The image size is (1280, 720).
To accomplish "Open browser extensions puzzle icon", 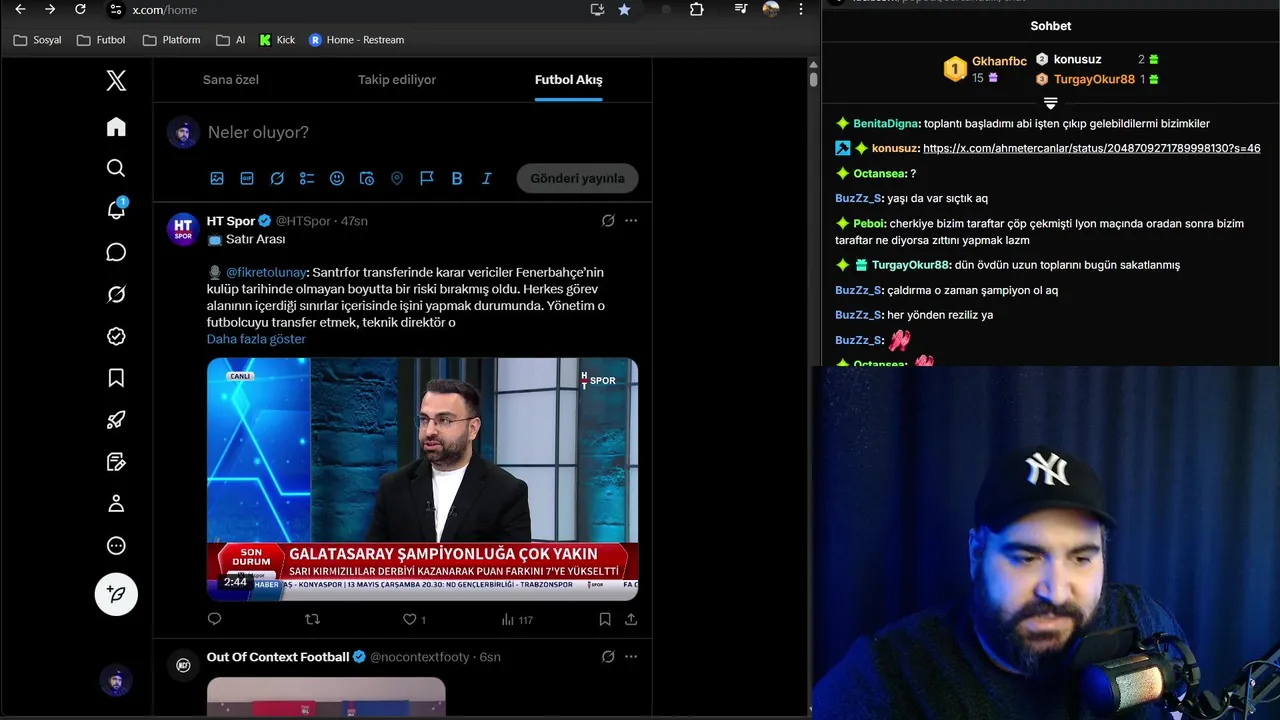I will (x=697, y=9).
